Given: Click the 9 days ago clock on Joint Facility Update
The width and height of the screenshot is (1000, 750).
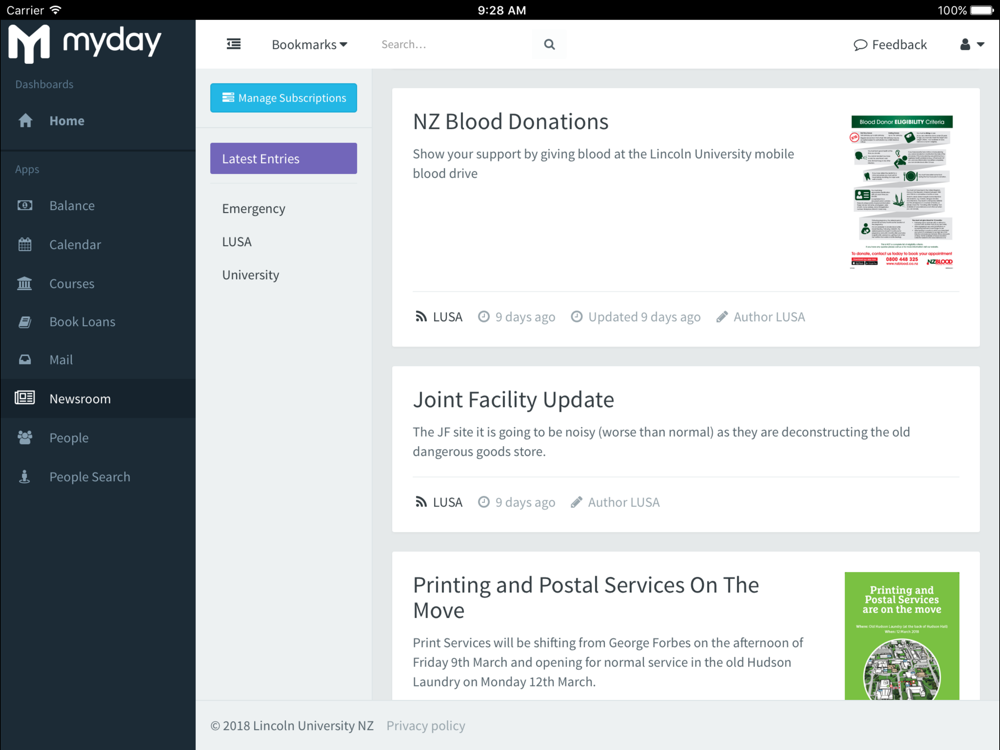Looking at the screenshot, I should [484, 502].
